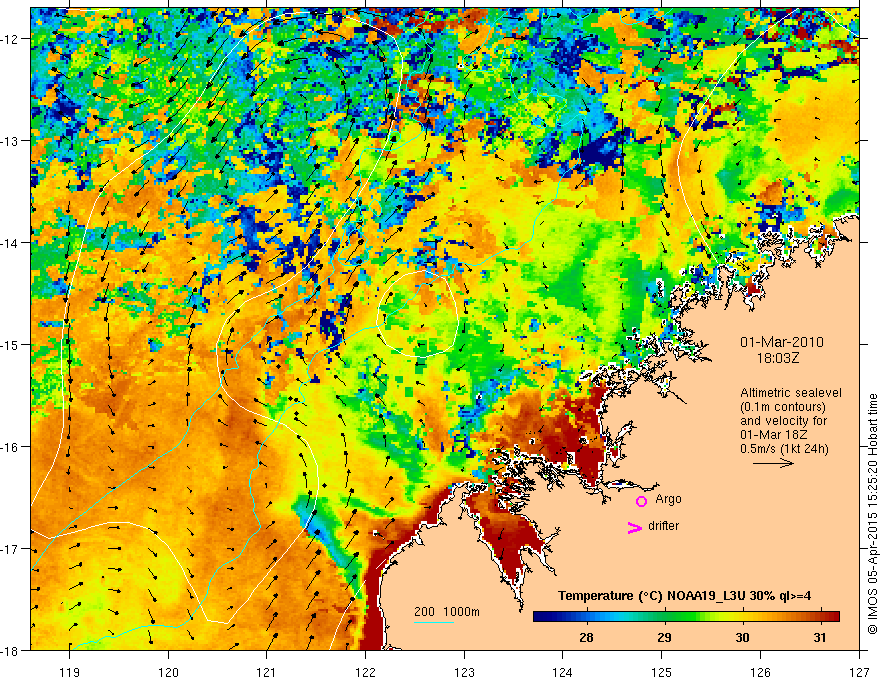Screen dimensions: 880x680
Task: Click the '(0.1m contours)' text
Action: point(783,407)
